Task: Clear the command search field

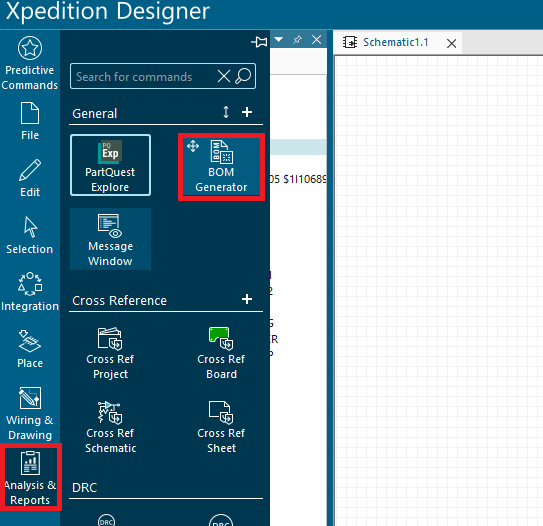Action: click(224, 76)
